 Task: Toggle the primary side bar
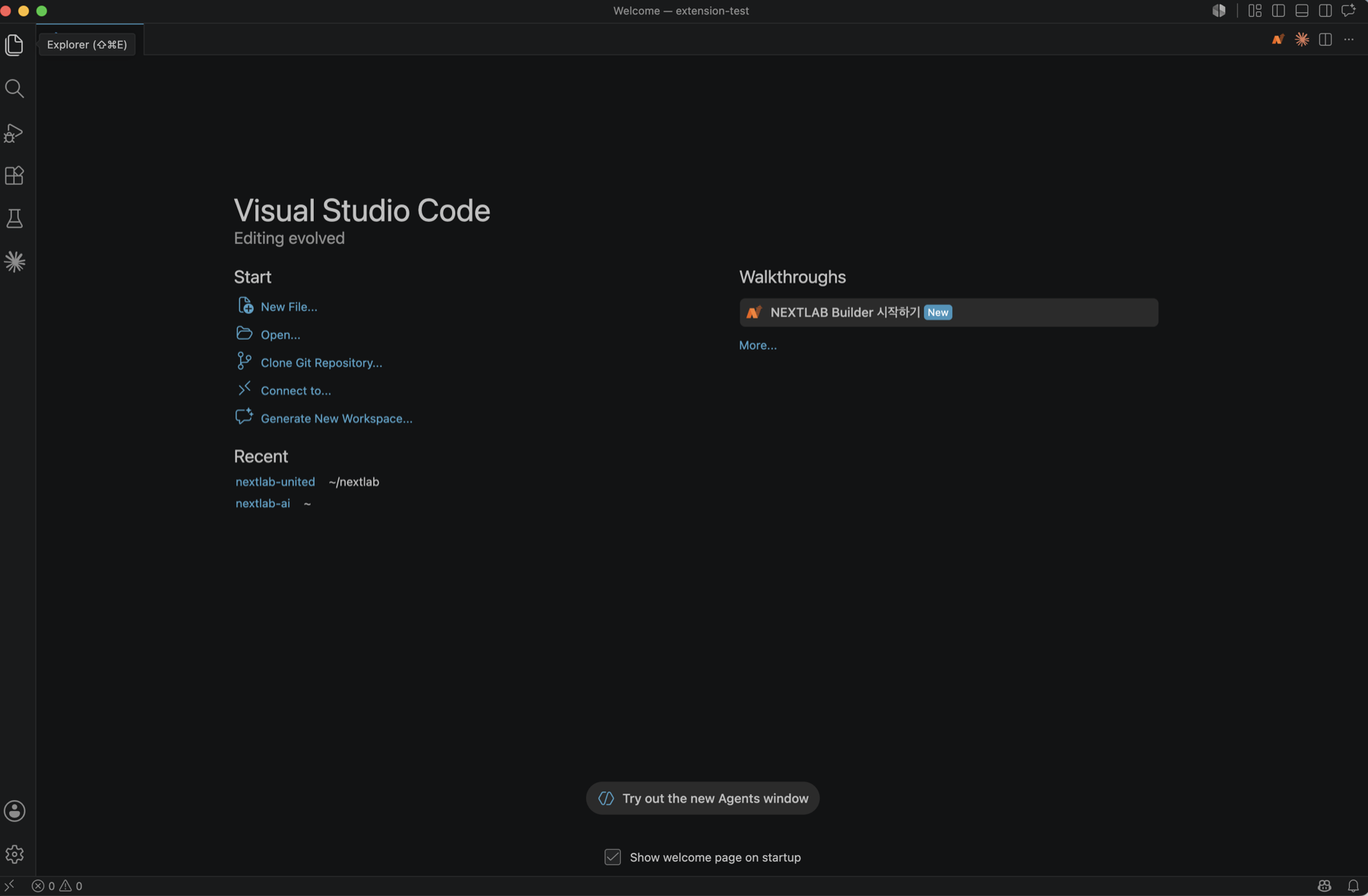click(1278, 11)
